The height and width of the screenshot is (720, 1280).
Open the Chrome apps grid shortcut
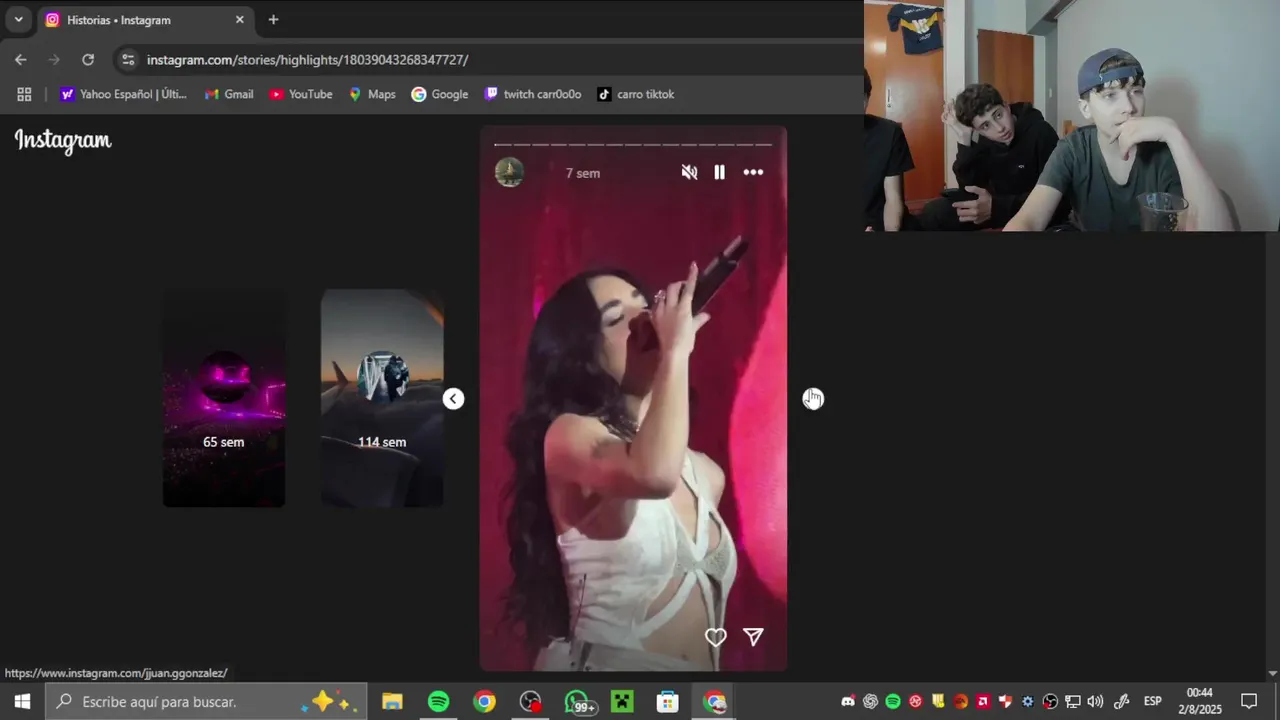pos(25,94)
